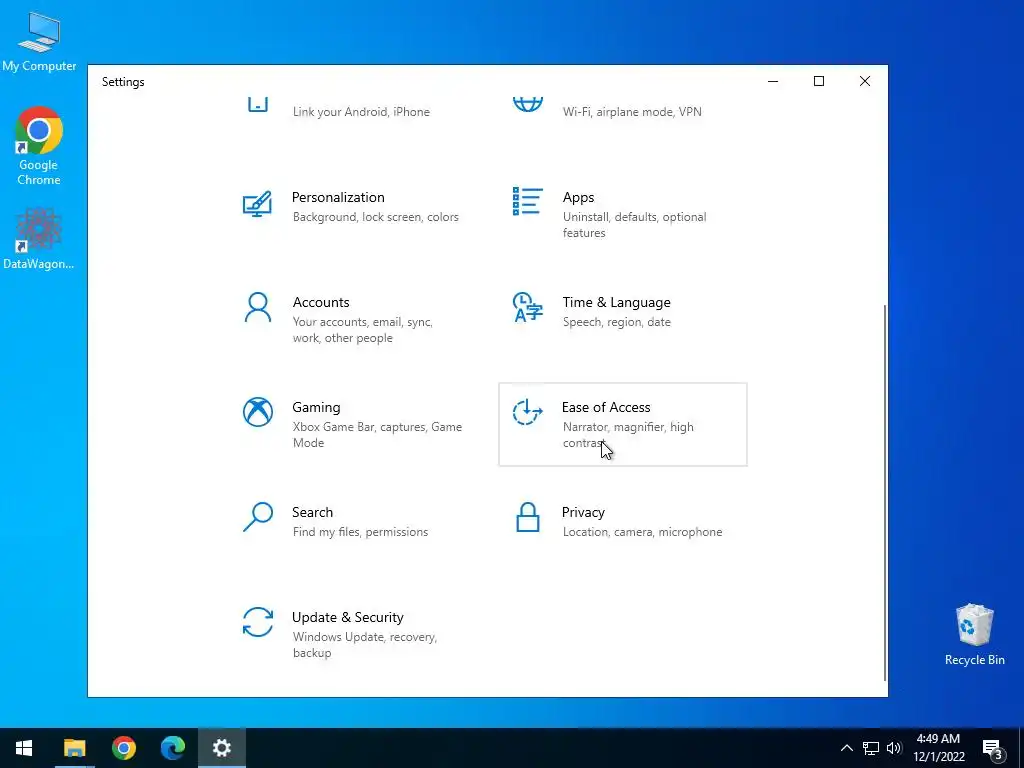This screenshot has width=1024, height=768.
Task: Click the Accounts person icon
Action: pos(257,307)
